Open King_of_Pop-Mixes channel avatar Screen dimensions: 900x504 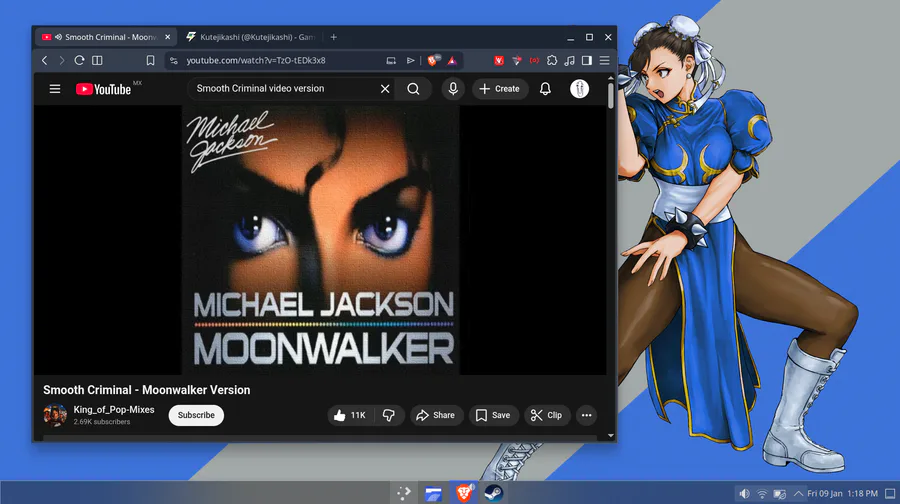pos(55,415)
